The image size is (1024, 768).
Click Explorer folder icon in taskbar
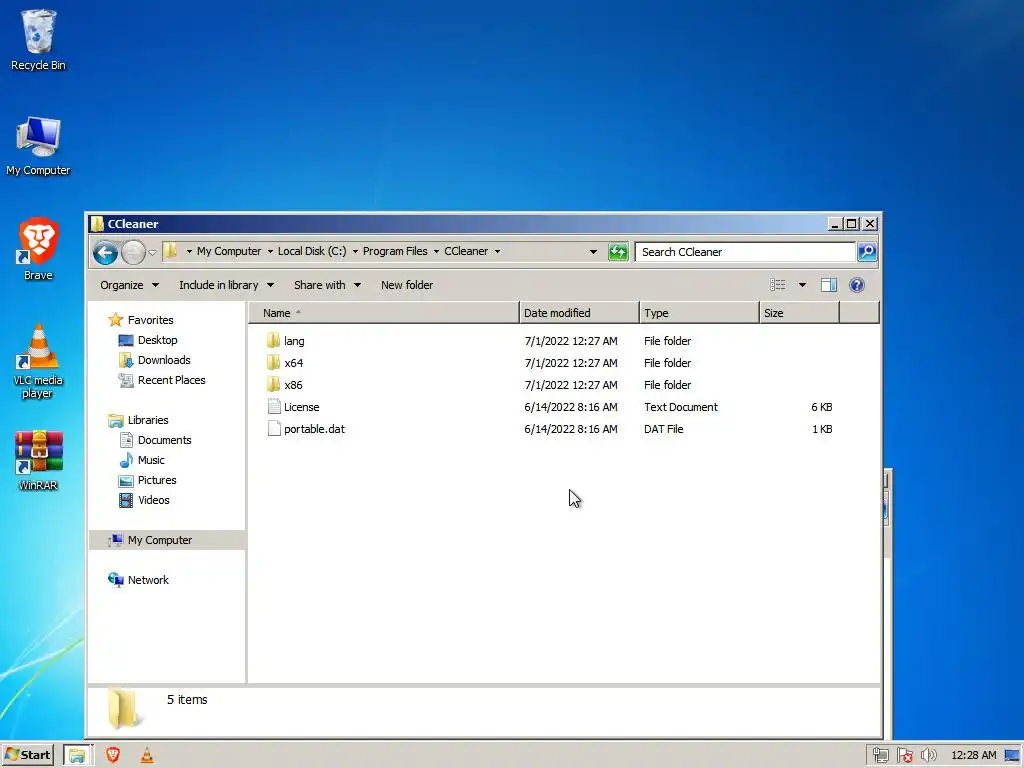click(78, 756)
